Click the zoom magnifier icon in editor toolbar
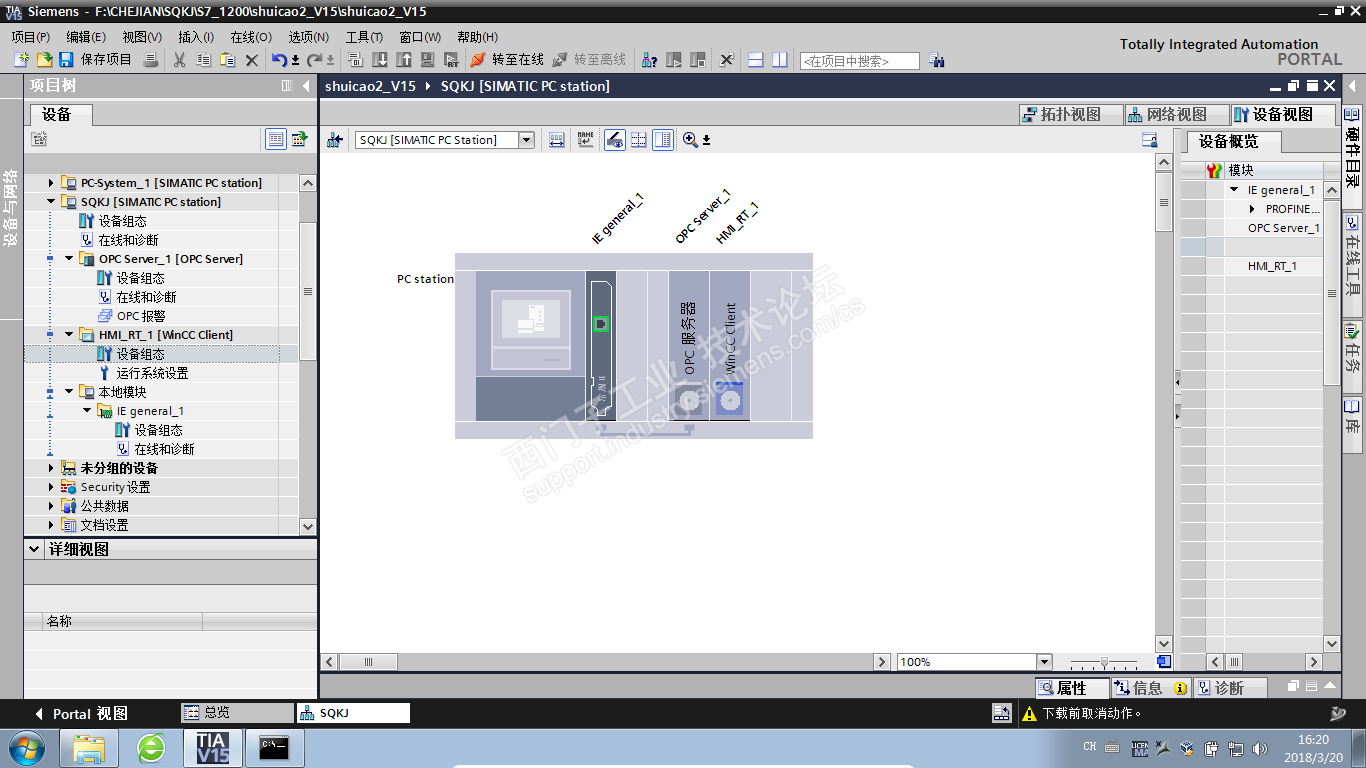1366x768 pixels. point(690,140)
